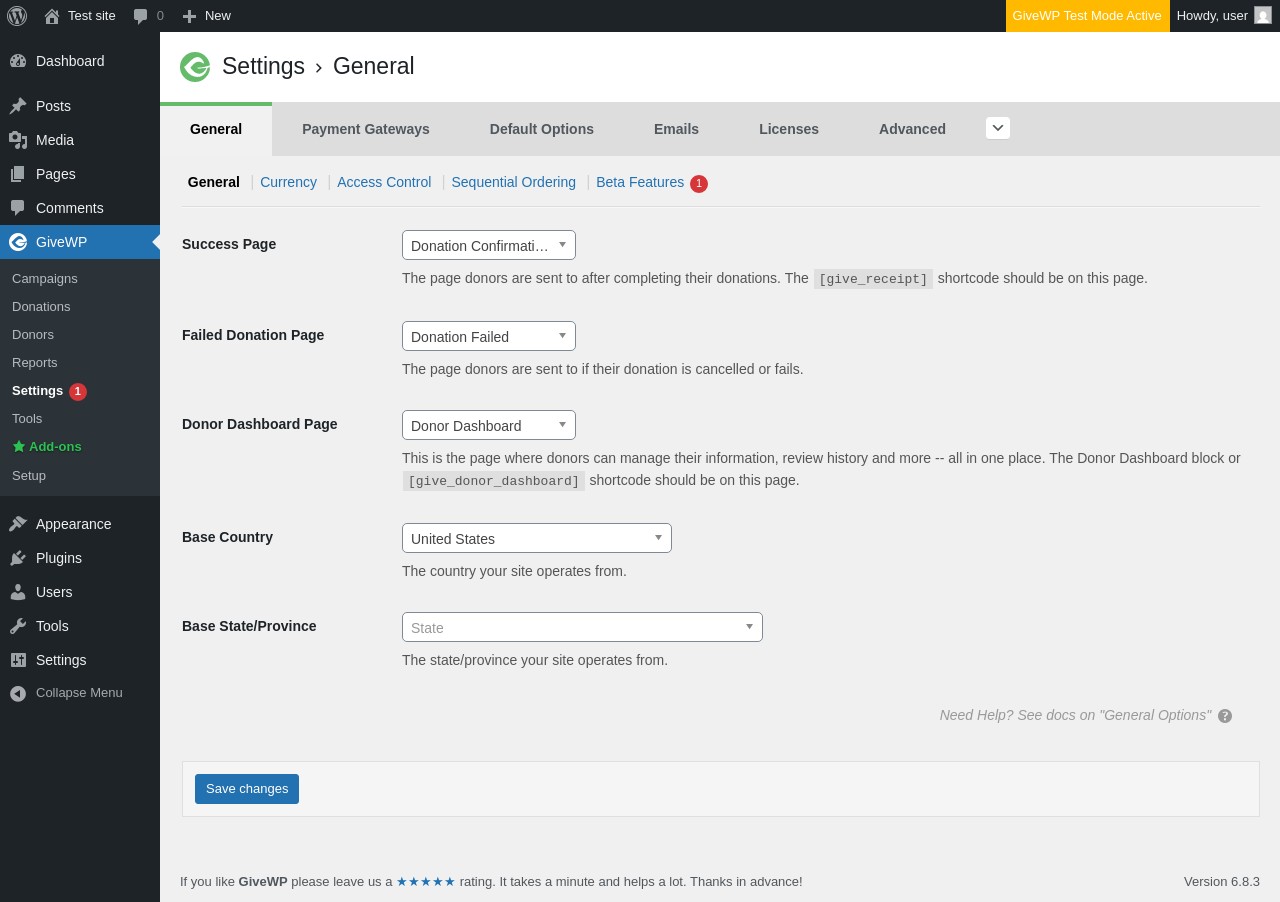The image size is (1280, 902).
Task: Open the Beta Features section link
Action: pos(640,182)
